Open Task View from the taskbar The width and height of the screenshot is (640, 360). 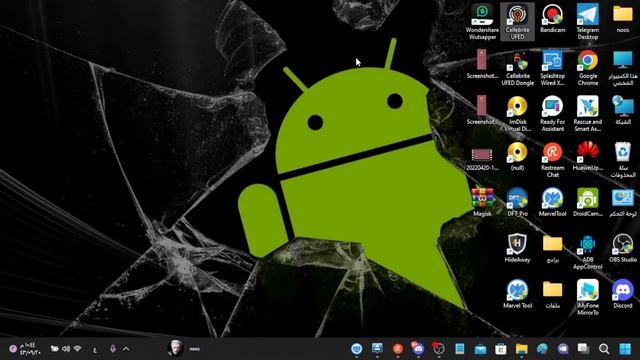(583, 349)
